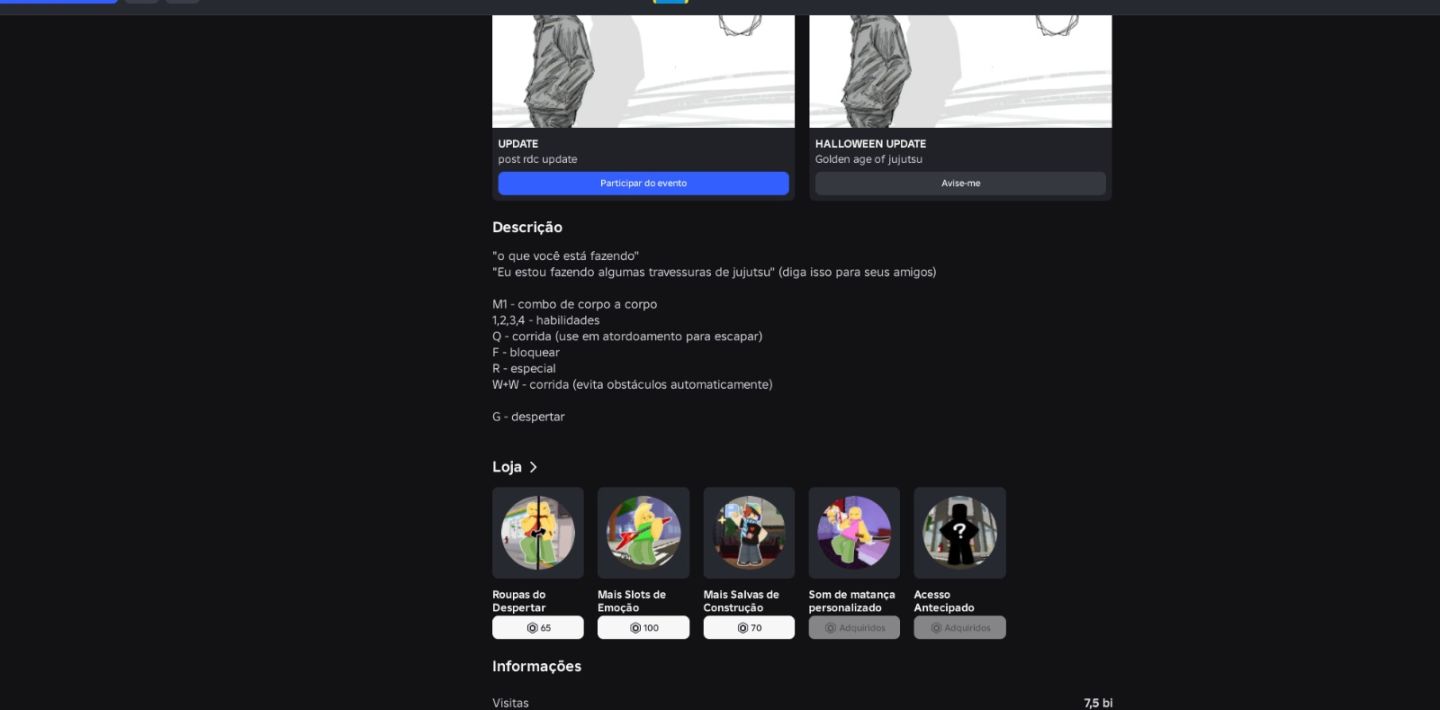Viewport: 1440px width, 710px height.
Task: Buy Mais Salvas de Construção for 70 Robux
Action: [749, 628]
